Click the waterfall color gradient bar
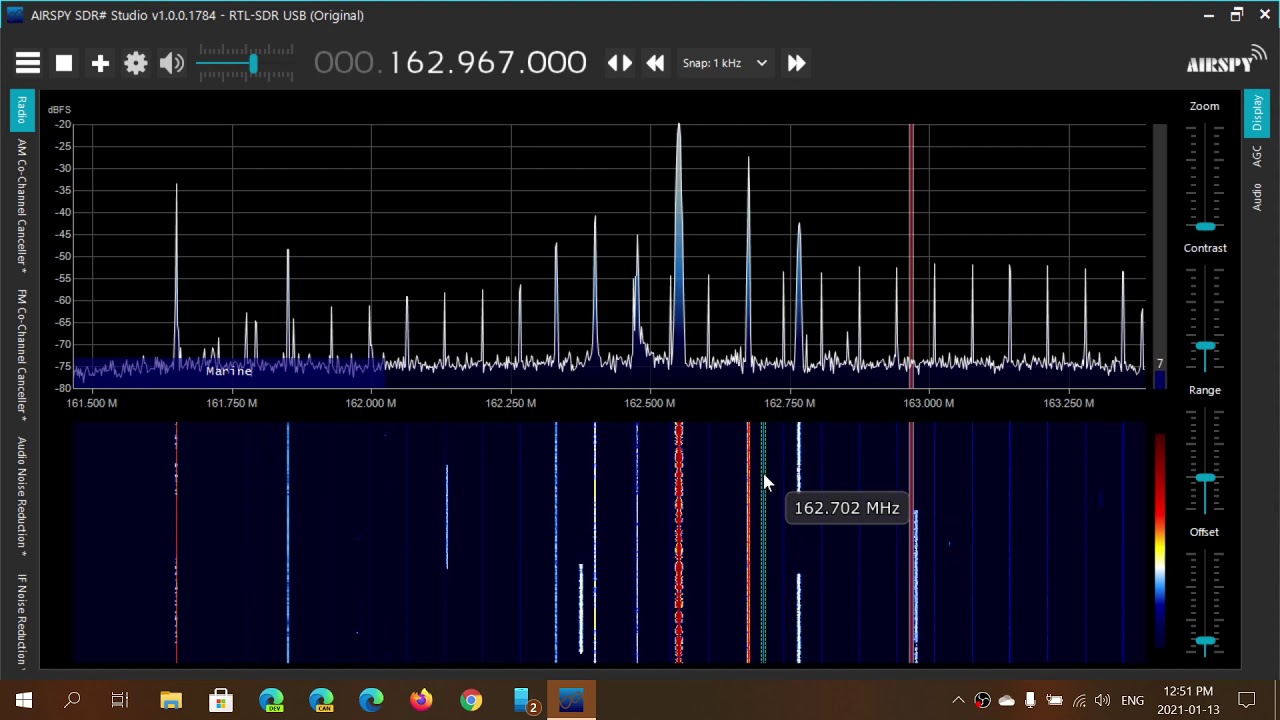Image resolution: width=1280 pixels, height=720 pixels. tap(1160, 542)
